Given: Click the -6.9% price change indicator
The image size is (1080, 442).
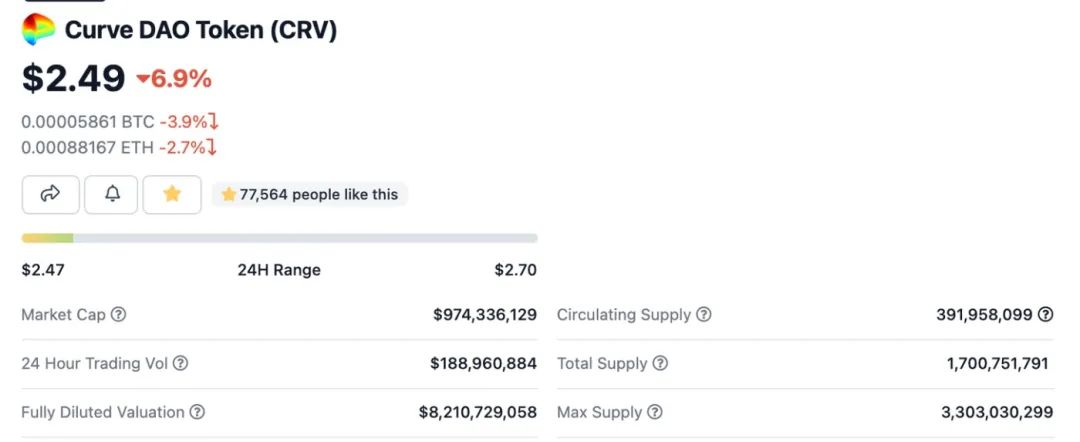Looking at the screenshot, I should click(x=175, y=78).
